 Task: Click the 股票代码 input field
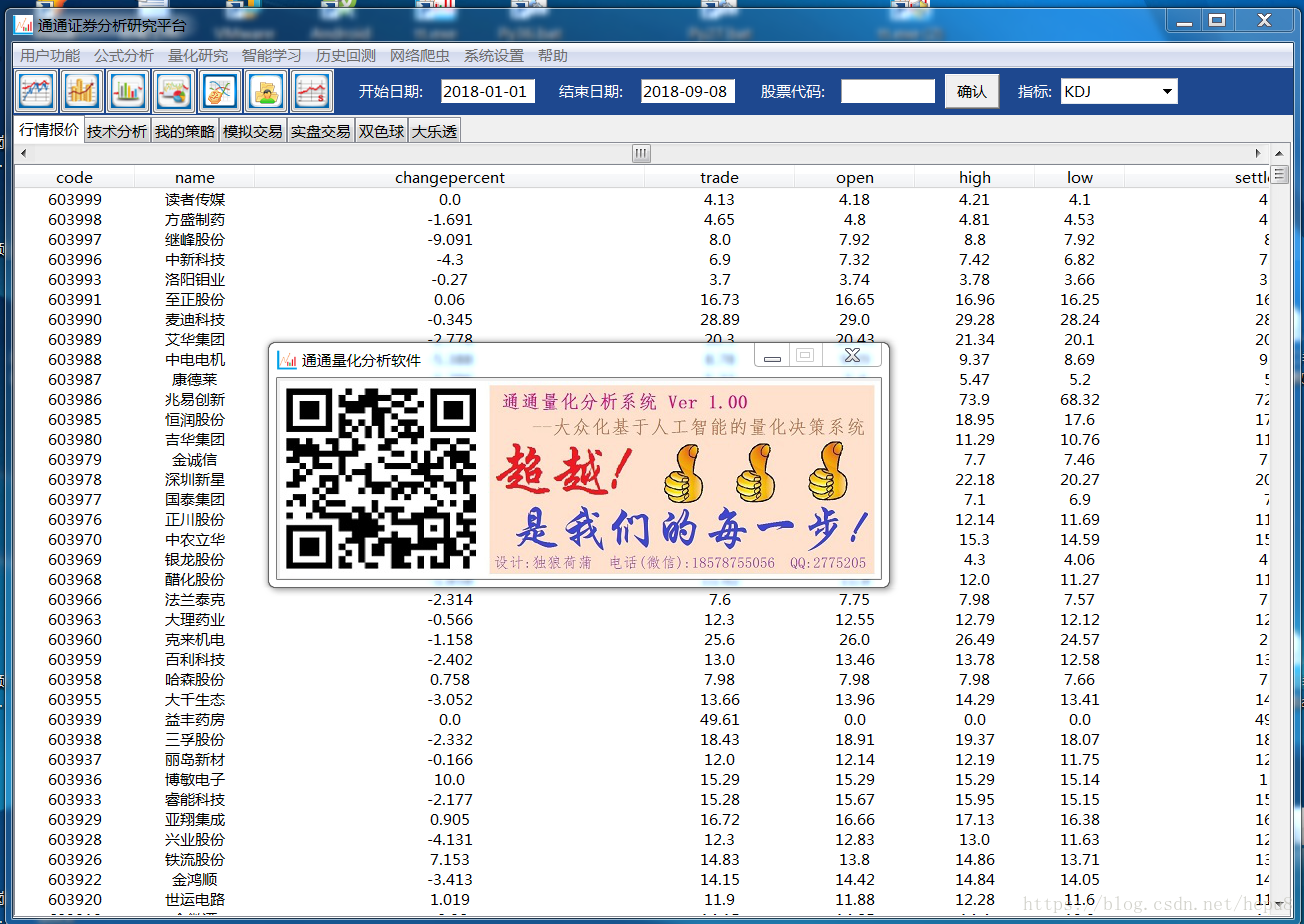pyautogui.click(x=888, y=92)
